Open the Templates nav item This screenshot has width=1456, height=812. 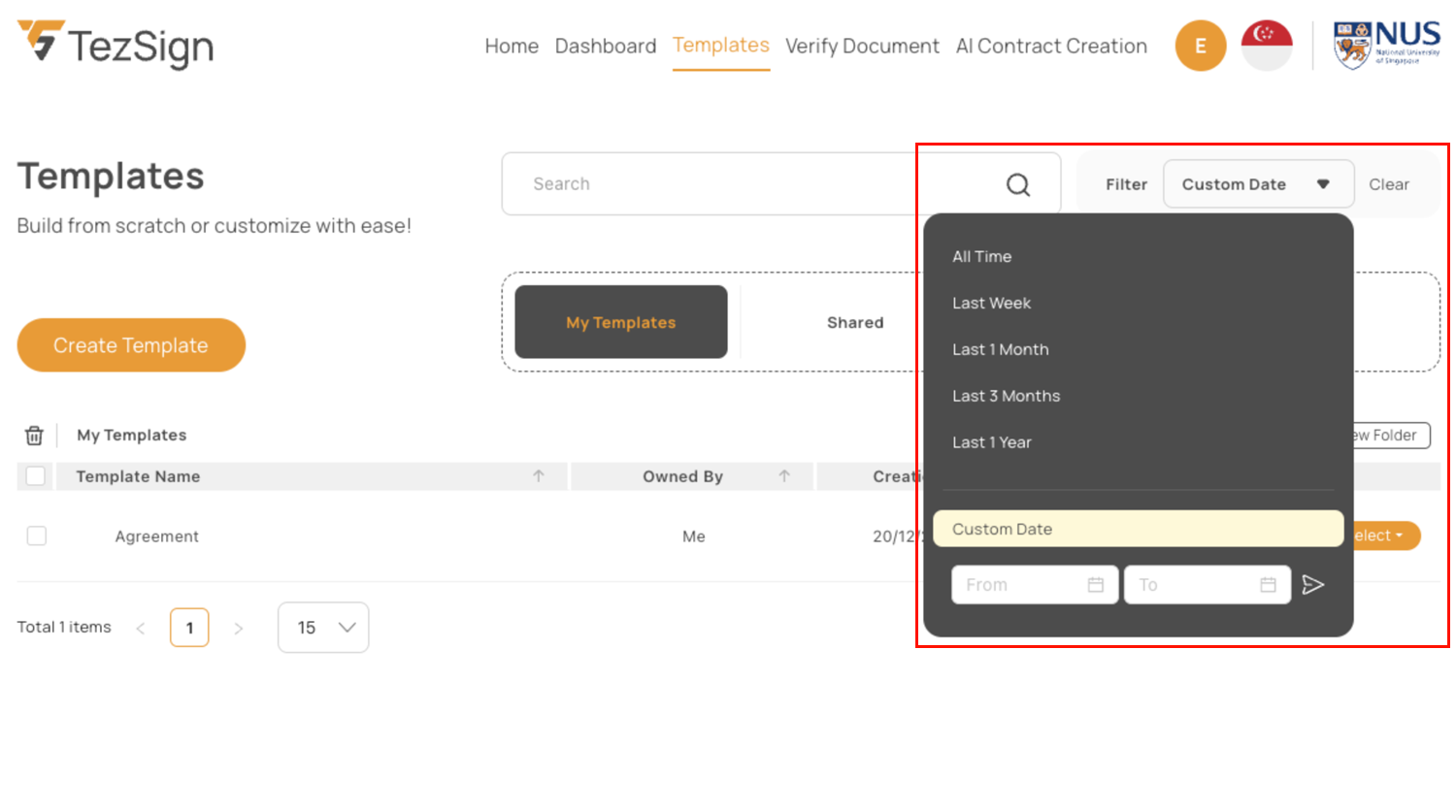pyautogui.click(x=721, y=46)
